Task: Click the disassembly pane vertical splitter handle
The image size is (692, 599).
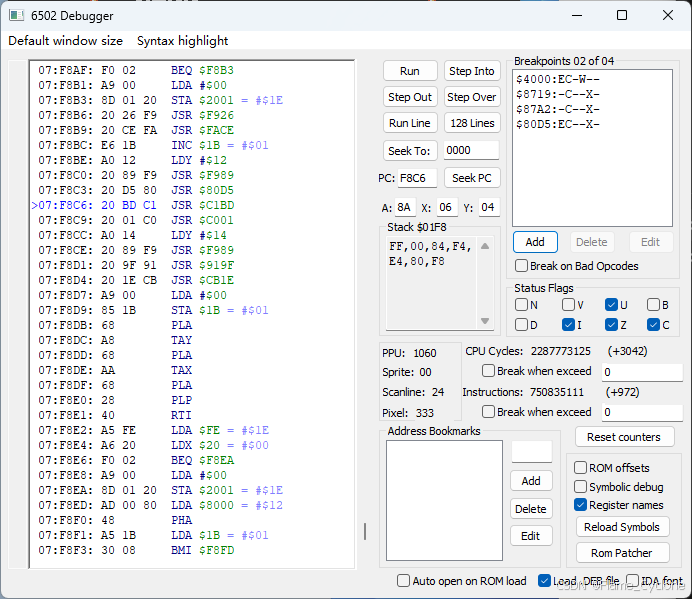Action: [365, 531]
